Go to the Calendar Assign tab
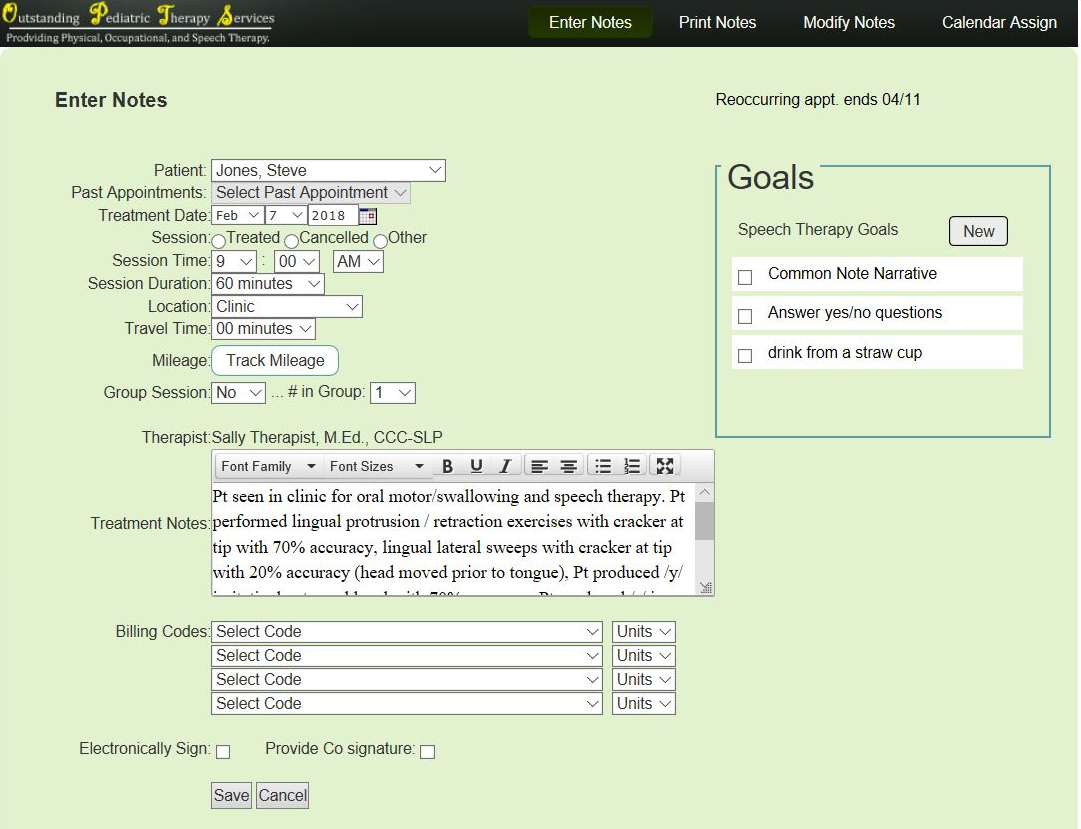Screen dimensions: 1081x829 [998, 22]
